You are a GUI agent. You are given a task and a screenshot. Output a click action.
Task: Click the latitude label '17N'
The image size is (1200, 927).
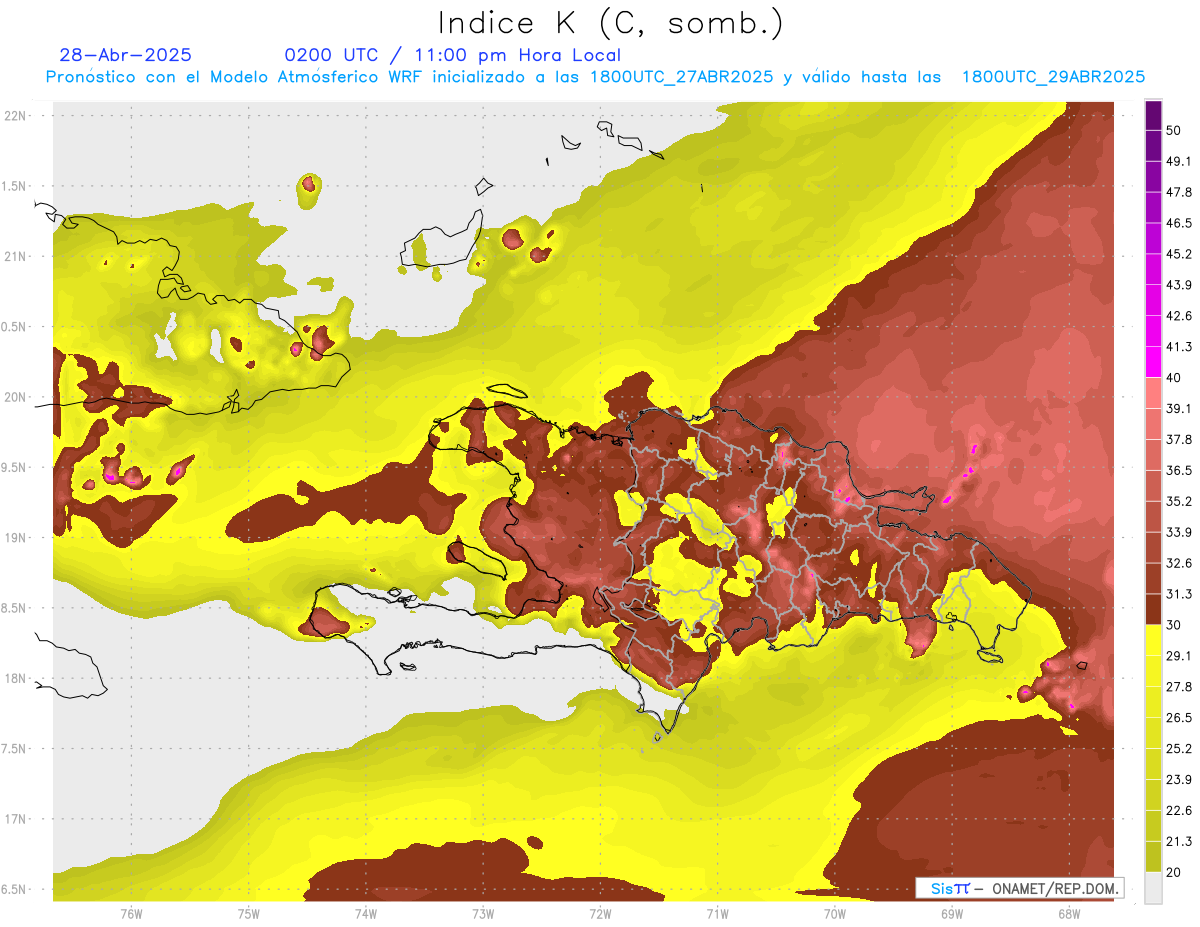(15, 819)
